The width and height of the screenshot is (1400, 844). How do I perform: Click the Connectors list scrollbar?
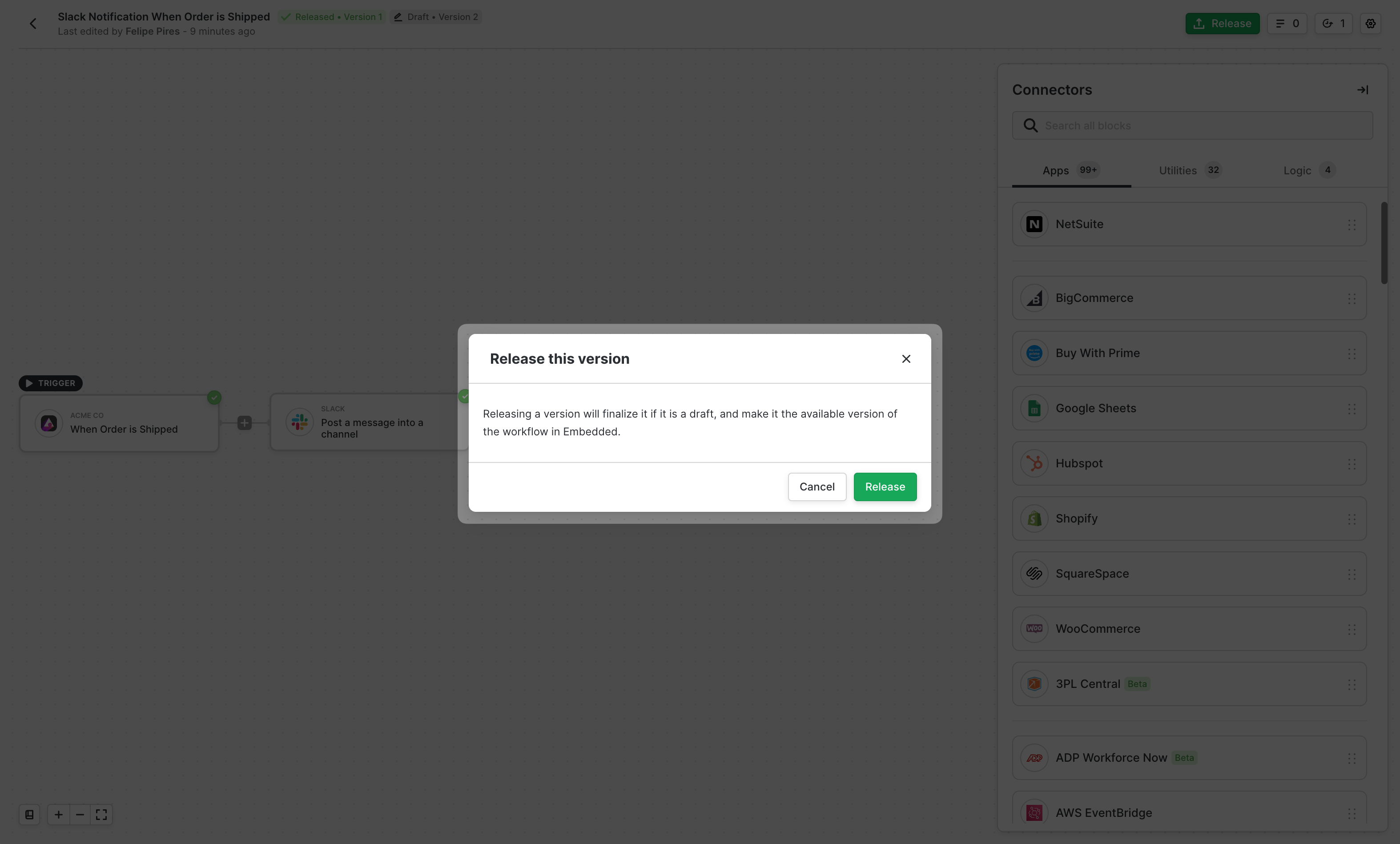(x=1384, y=243)
